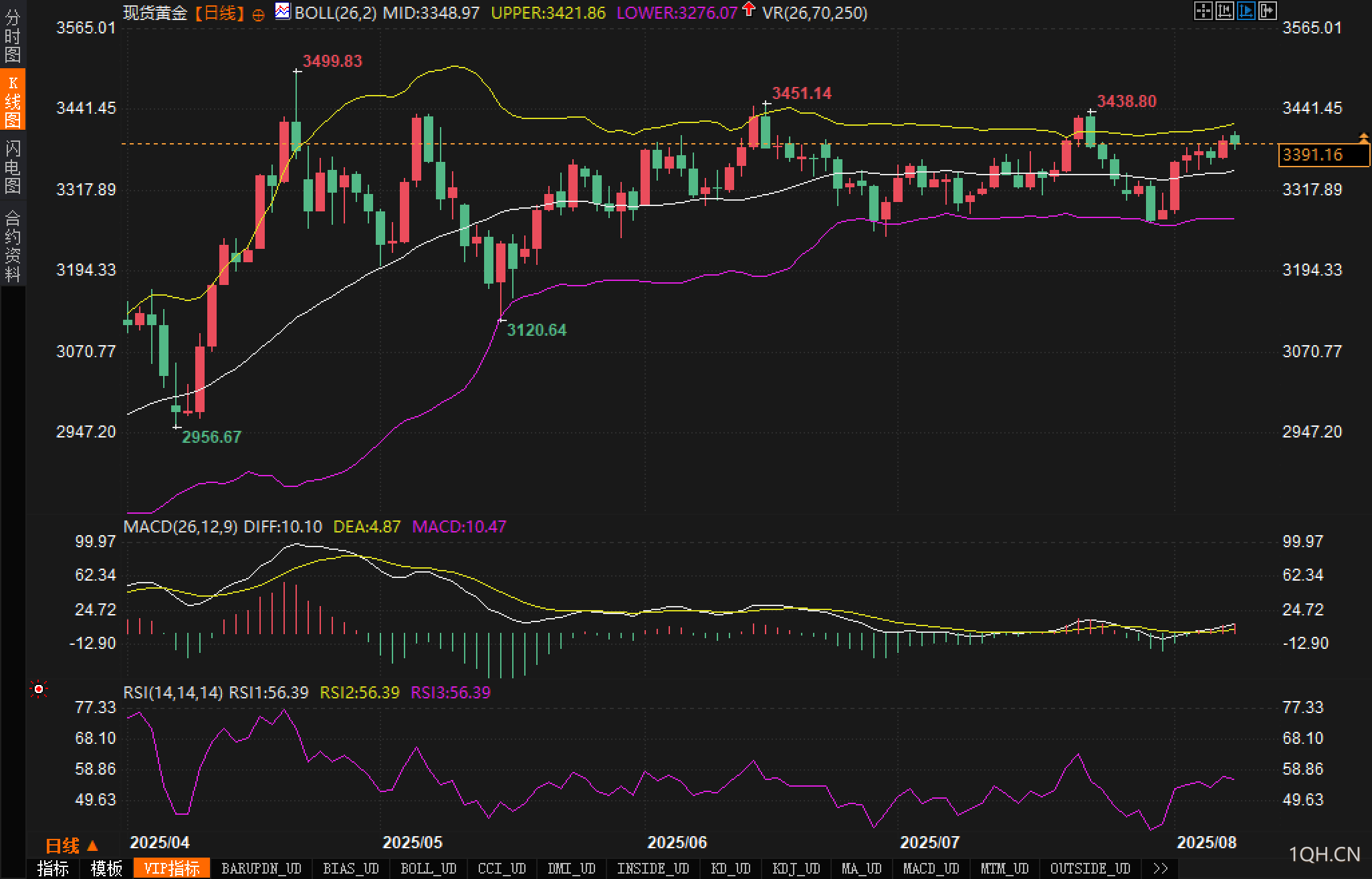Click the orange alert marker above 3391.16
The width and height of the screenshot is (1372, 879).
point(1363,138)
